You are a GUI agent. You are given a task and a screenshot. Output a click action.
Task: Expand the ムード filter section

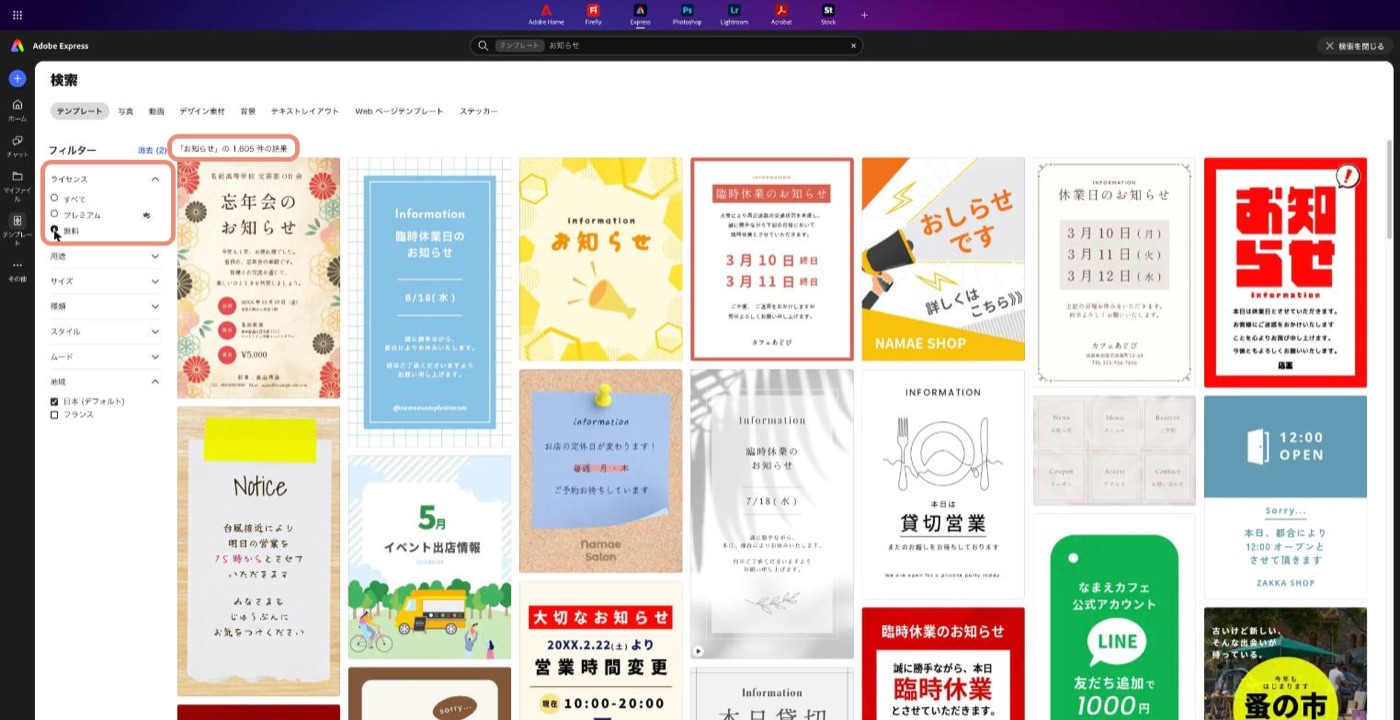(155, 357)
